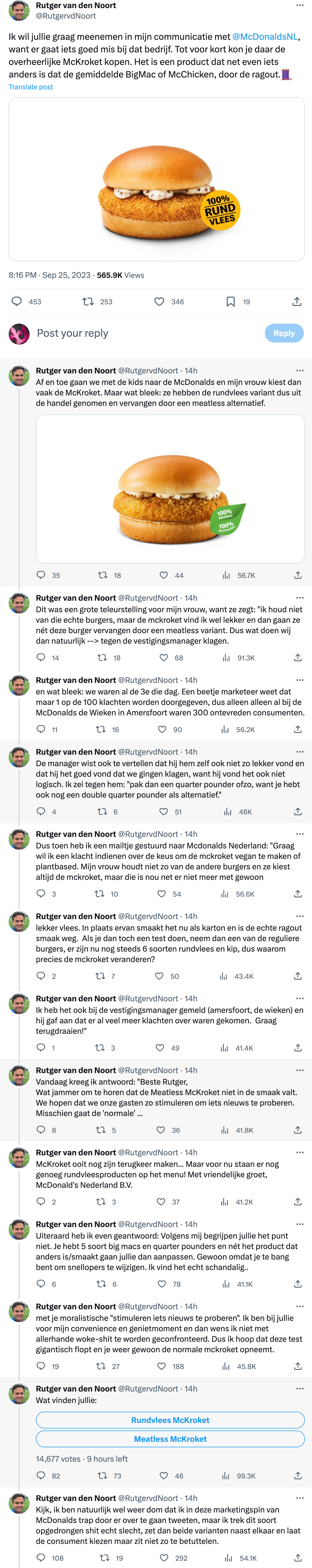The height and width of the screenshot is (1568, 312).
Task: Click the Post your reply field
Action: click(146, 333)
